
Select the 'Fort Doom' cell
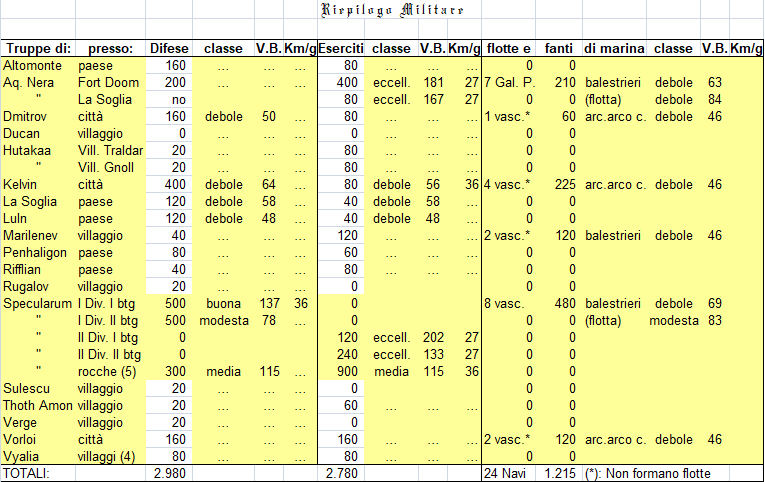click(x=108, y=82)
